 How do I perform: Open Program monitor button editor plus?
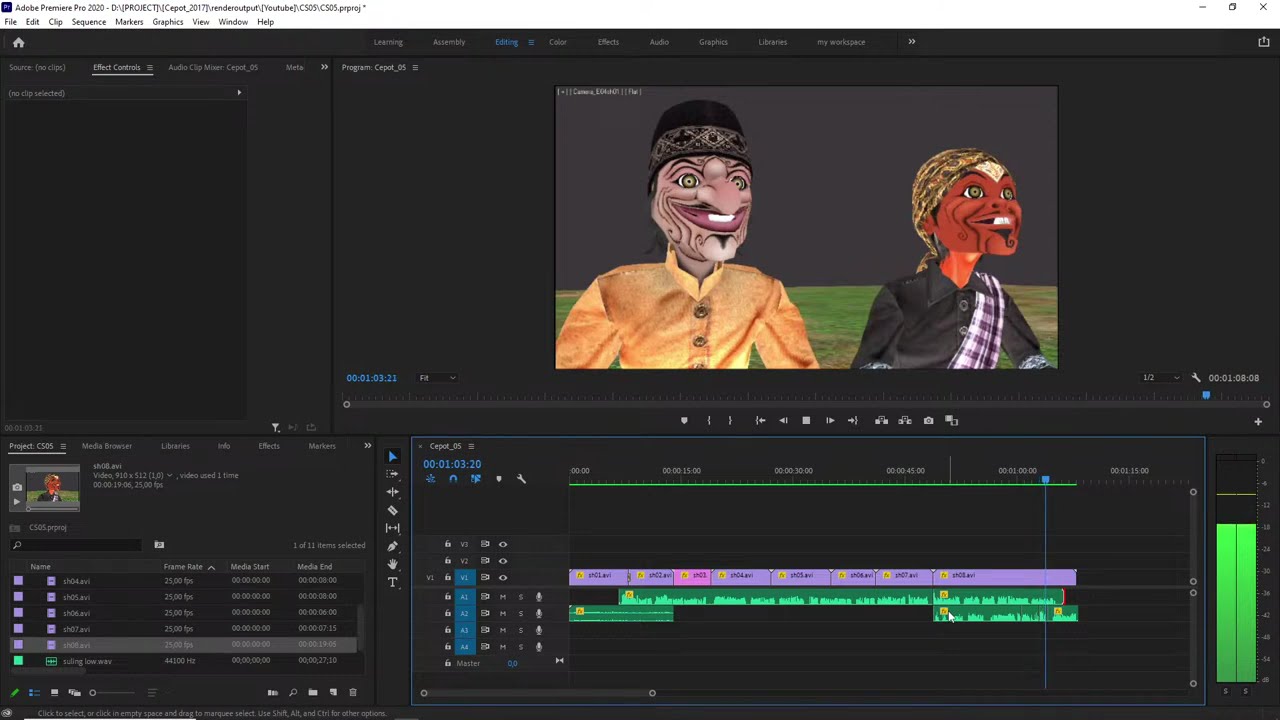1258,422
